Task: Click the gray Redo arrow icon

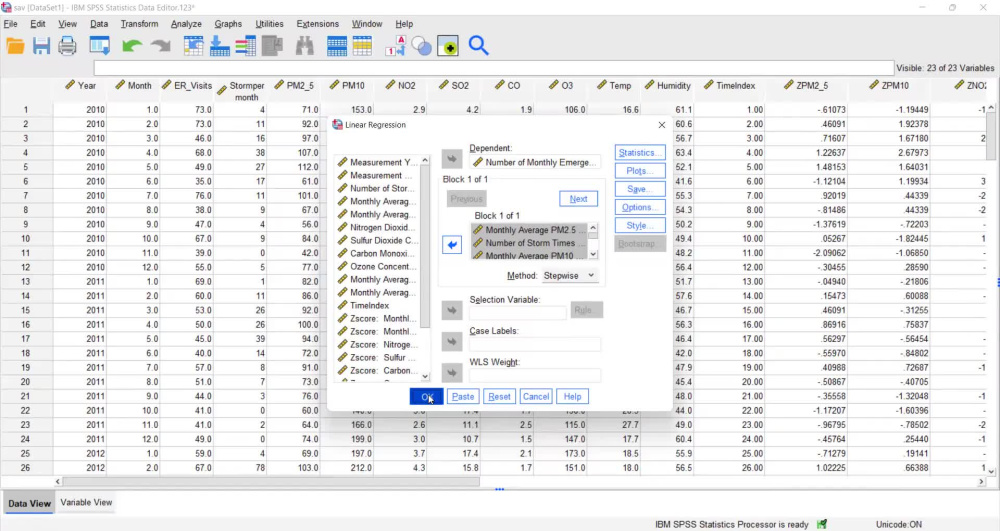Action: coord(161,46)
